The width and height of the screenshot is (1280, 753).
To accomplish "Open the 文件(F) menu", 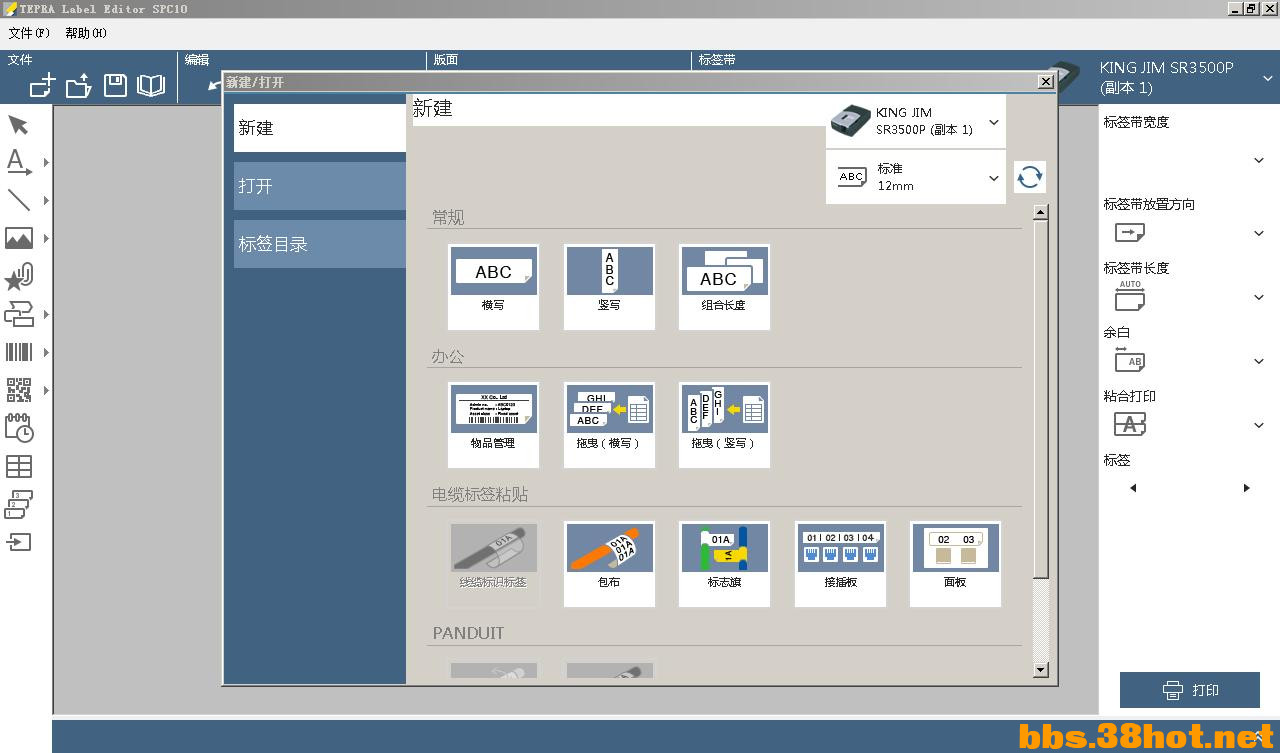I will [28, 33].
